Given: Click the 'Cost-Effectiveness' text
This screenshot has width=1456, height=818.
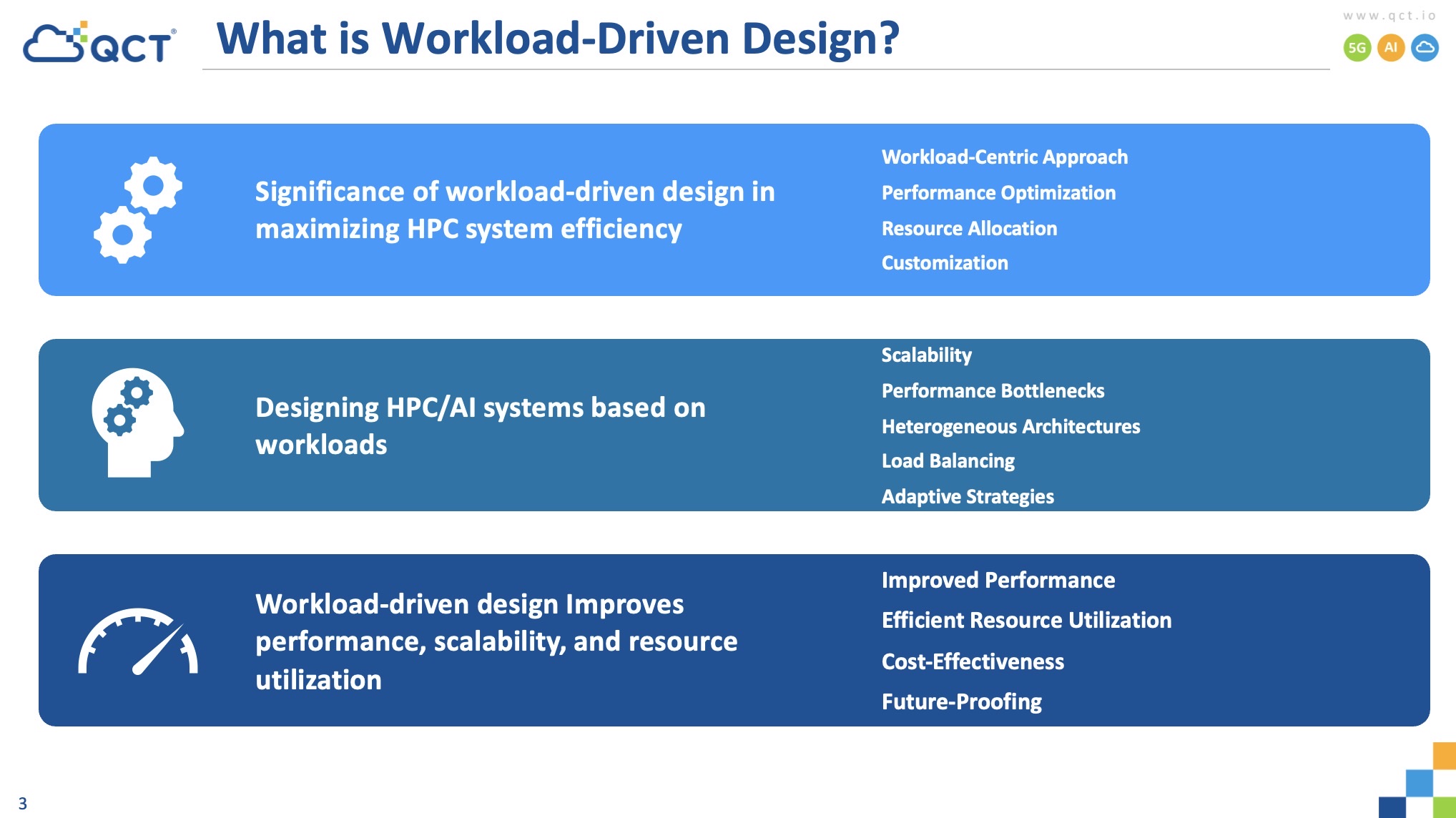Looking at the screenshot, I should (973, 661).
